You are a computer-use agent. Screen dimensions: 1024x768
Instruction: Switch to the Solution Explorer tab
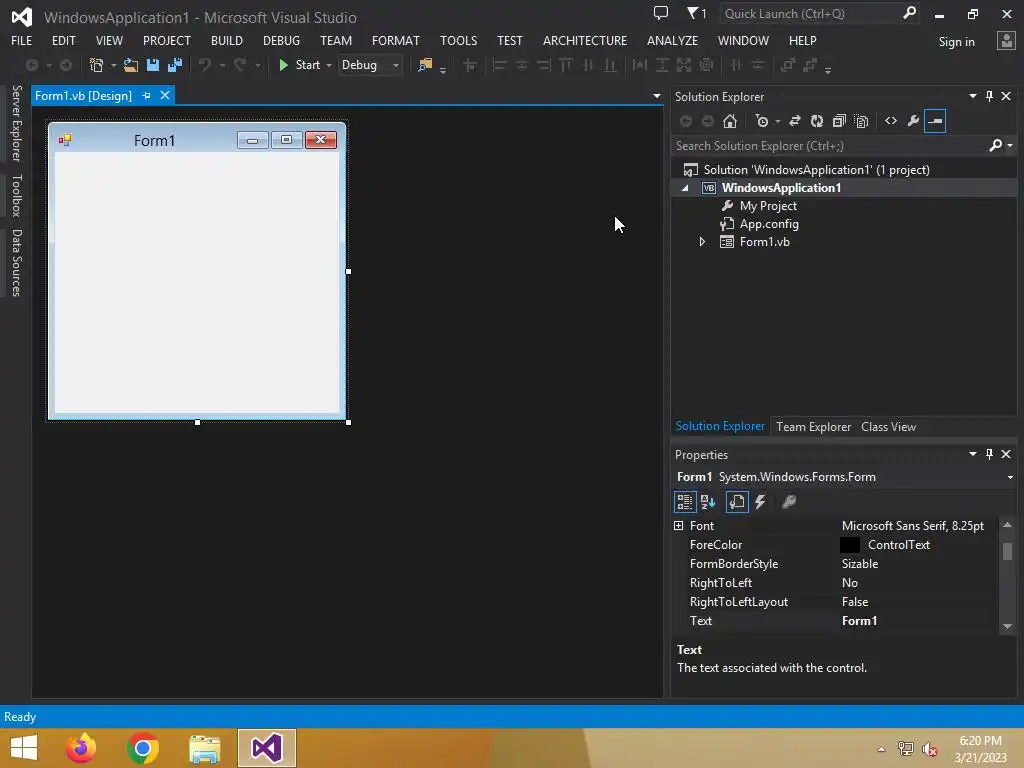tap(720, 426)
